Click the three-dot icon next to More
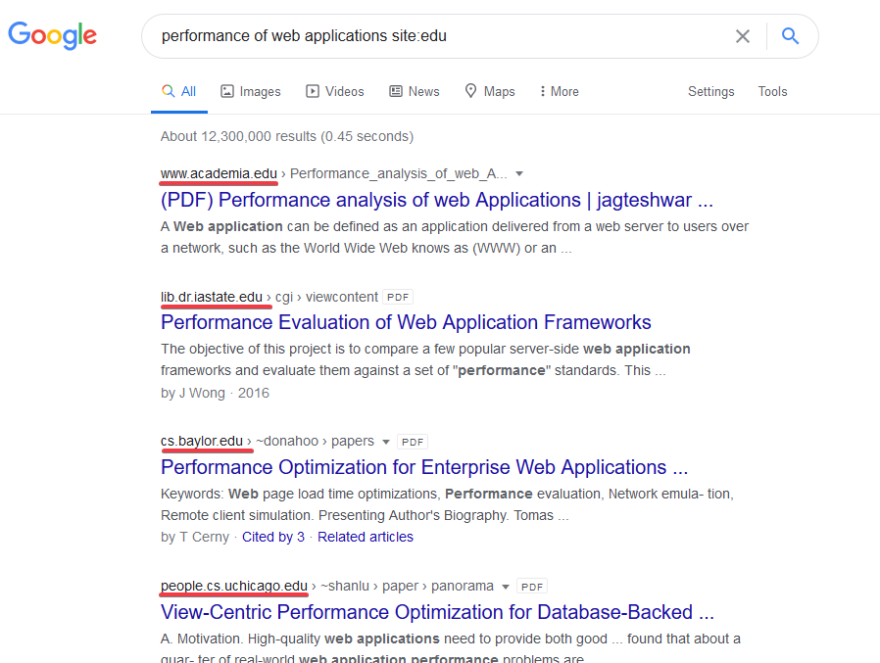The height and width of the screenshot is (663, 880). [543, 91]
